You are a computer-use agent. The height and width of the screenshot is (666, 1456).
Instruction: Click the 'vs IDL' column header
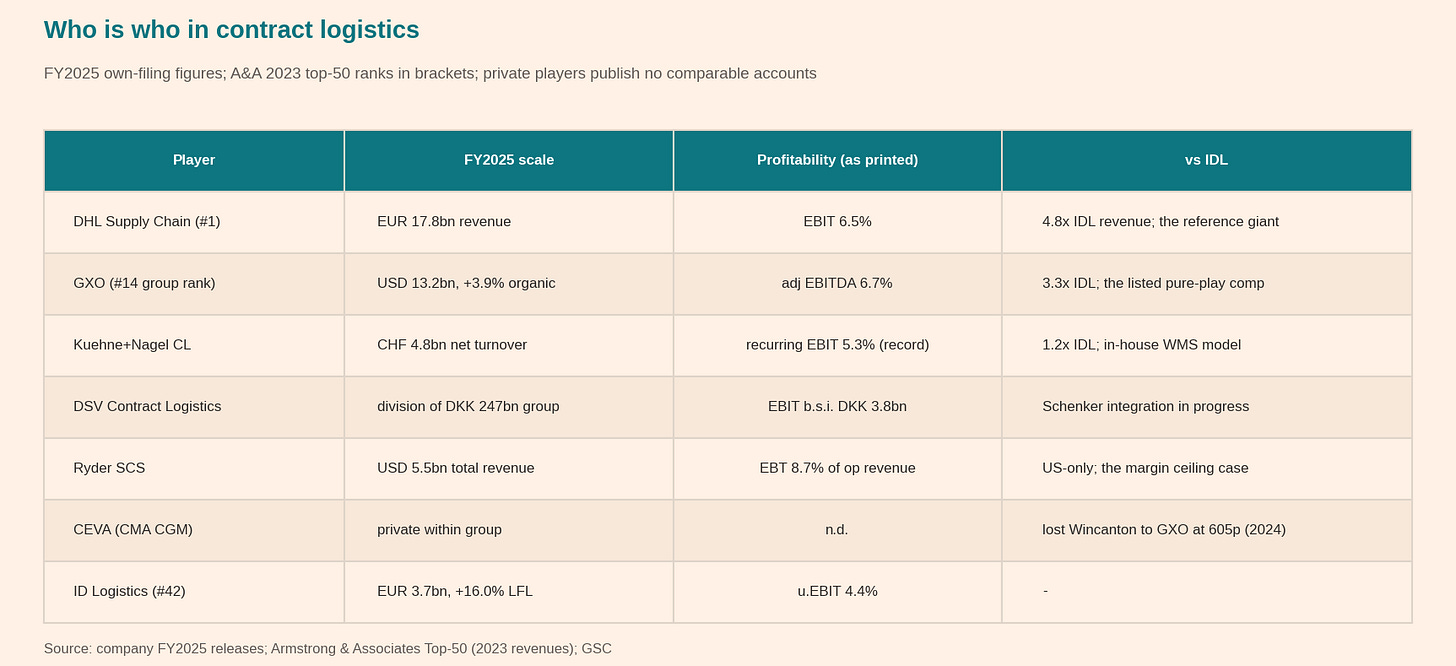pos(1207,160)
